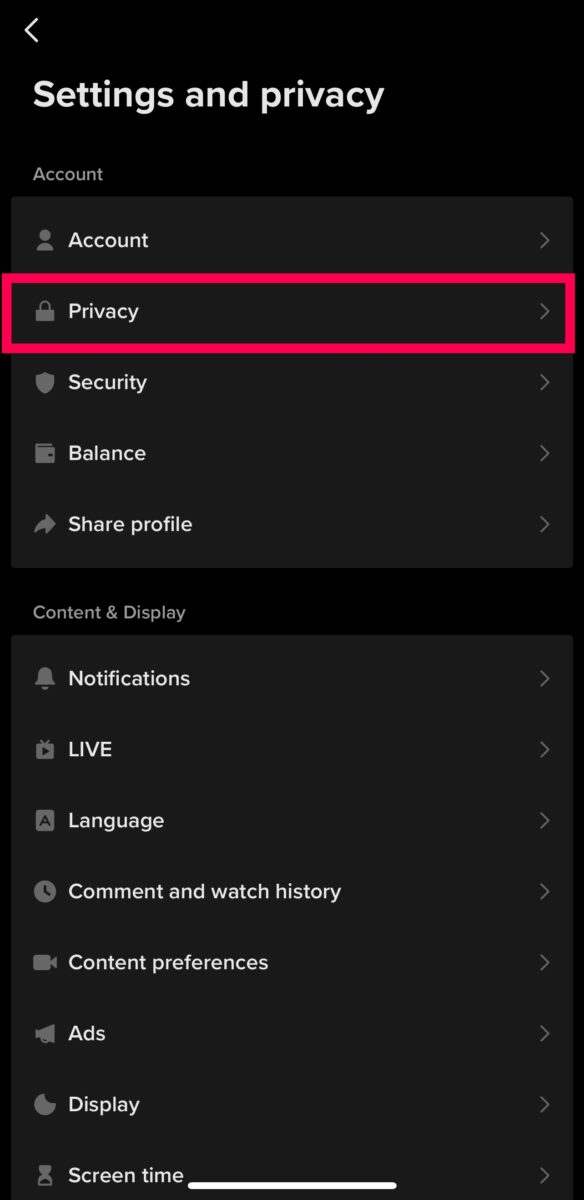Tap the back arrow icon

click(31, 30)
